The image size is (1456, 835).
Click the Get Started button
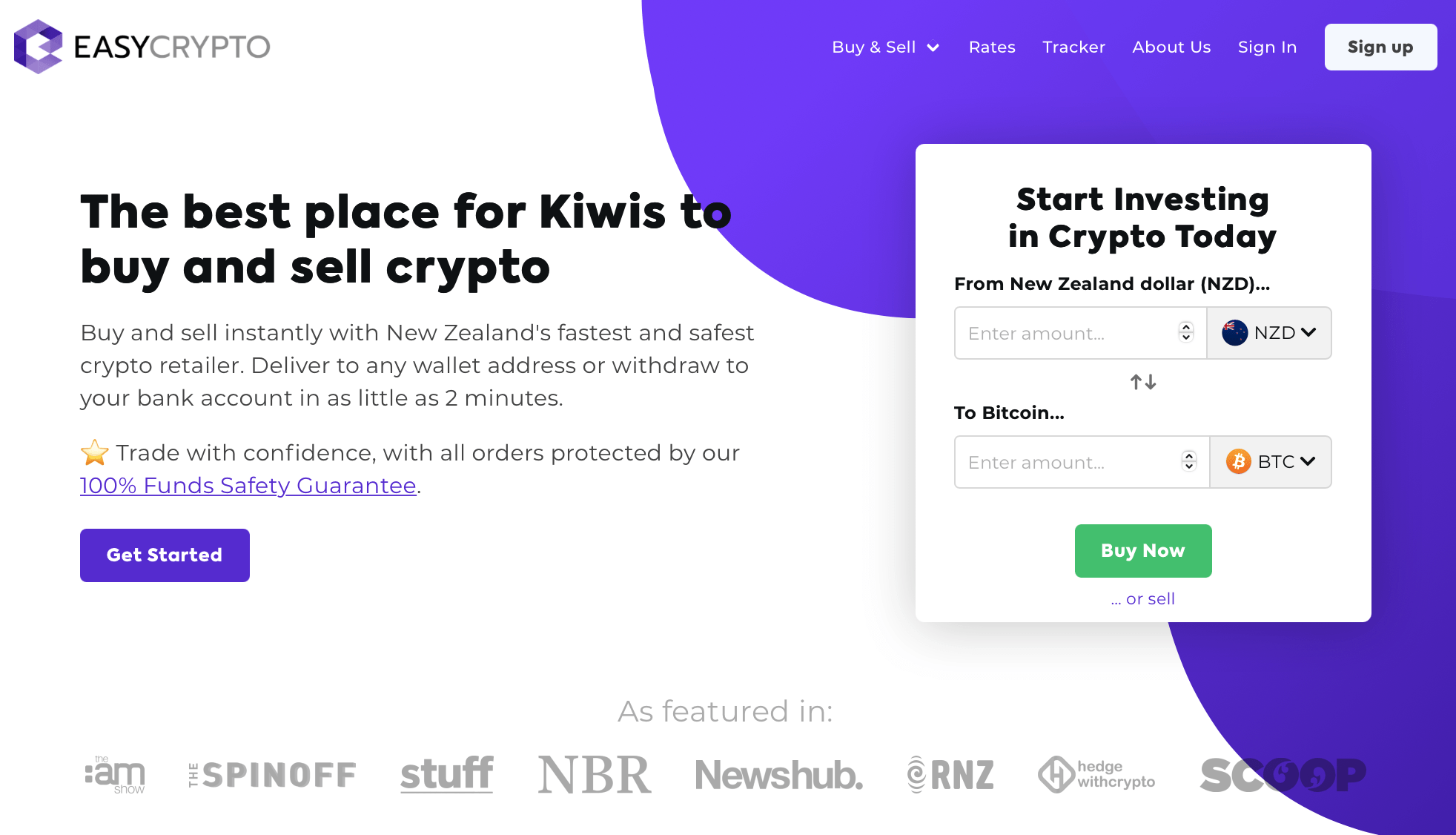(x=165, y=555)
